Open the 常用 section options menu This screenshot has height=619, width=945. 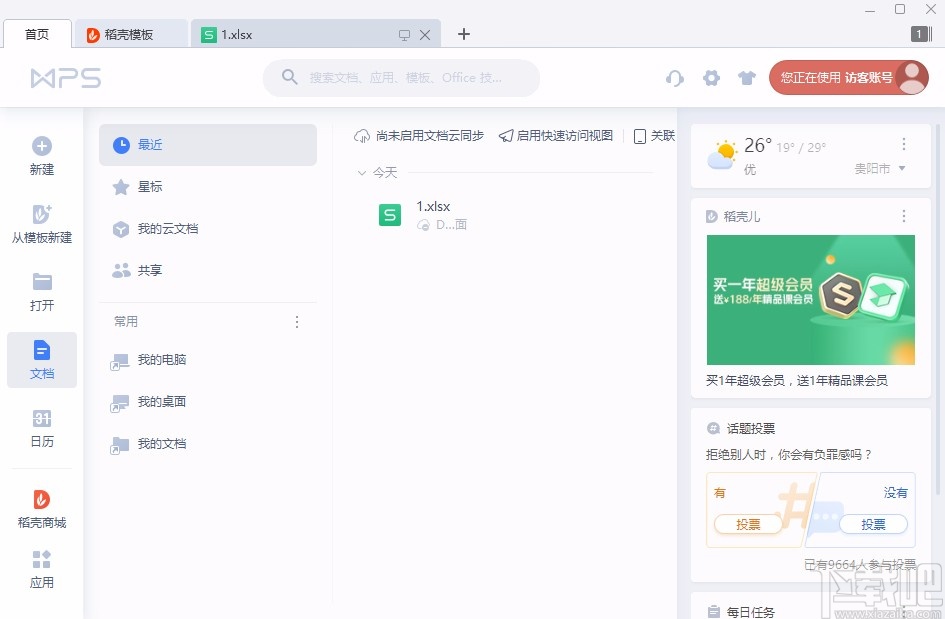(296, 321)
